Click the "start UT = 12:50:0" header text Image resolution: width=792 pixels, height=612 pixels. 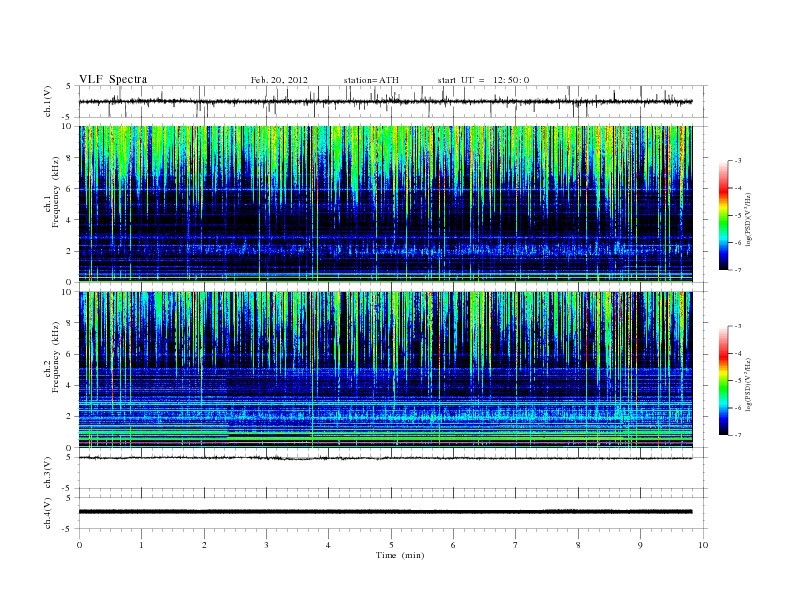pyautogui.click(x=483, y=80)
